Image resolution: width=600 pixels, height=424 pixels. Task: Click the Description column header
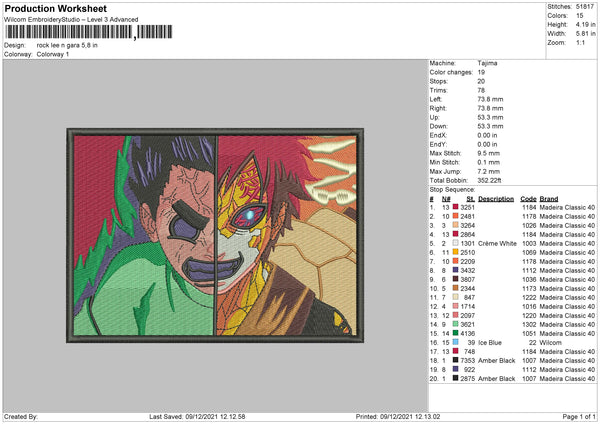click(496, 199)
